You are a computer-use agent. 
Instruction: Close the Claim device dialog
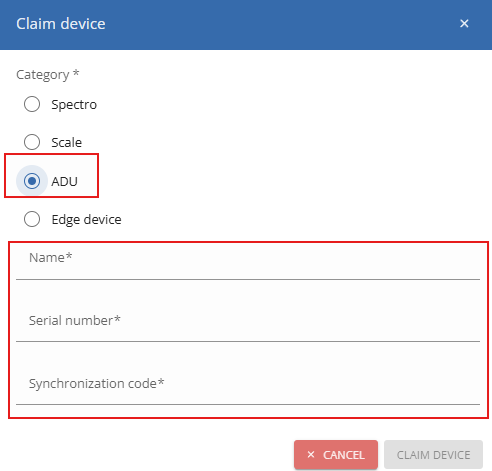[x=464, y=24]
